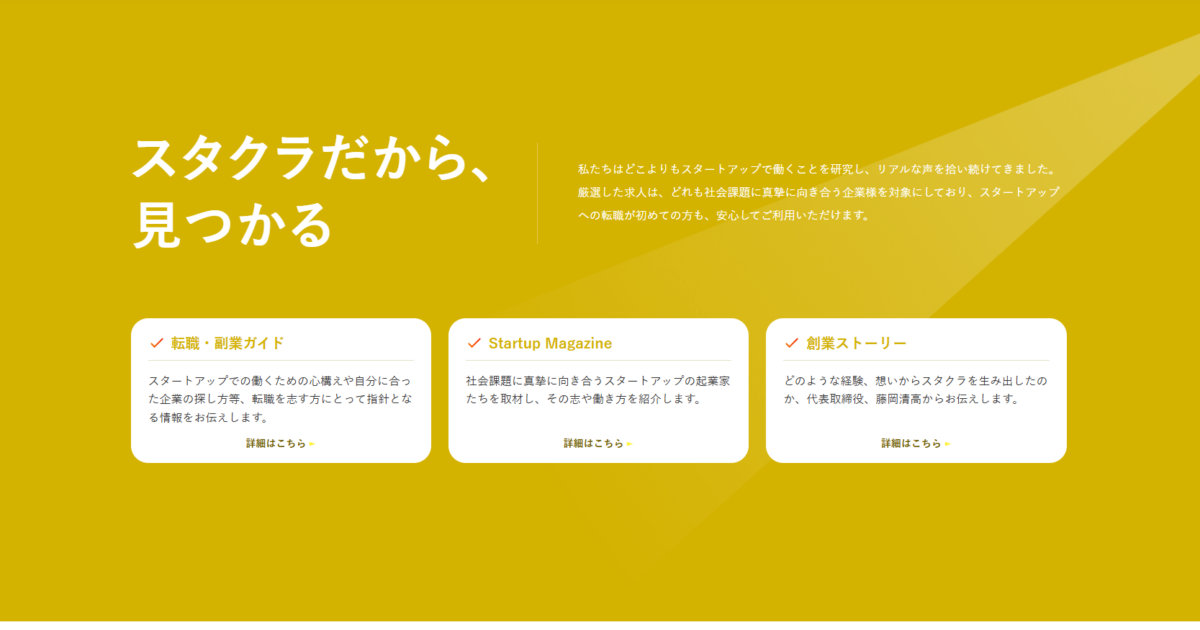Click the yellow arrow in the 転職・副業ガイド card
Screen dimensions: 1200x630
click(x=312, y=444)
